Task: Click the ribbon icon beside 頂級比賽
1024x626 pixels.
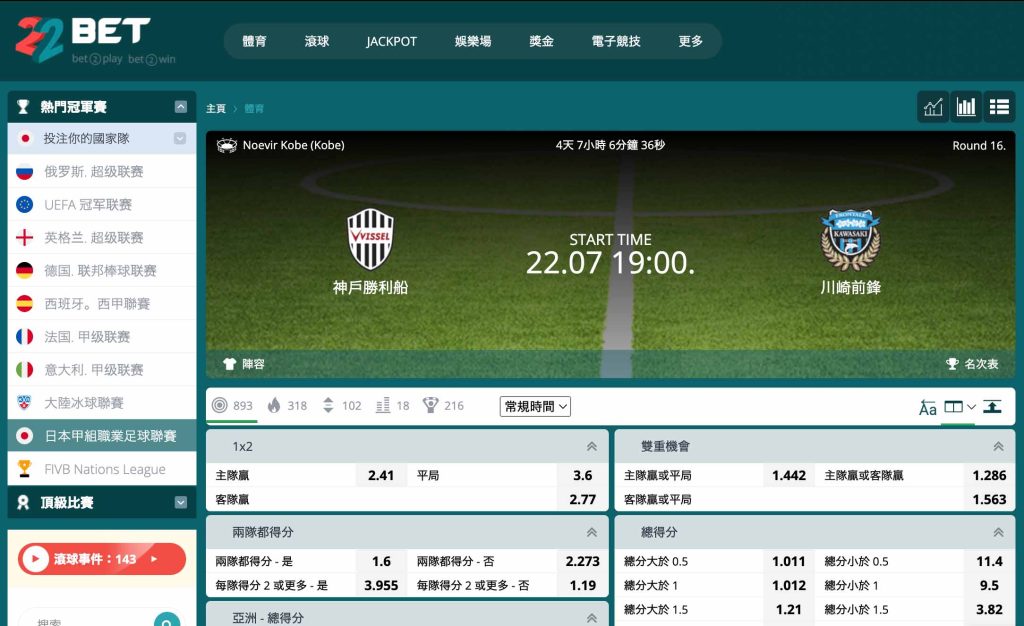Action: (23, 502)
